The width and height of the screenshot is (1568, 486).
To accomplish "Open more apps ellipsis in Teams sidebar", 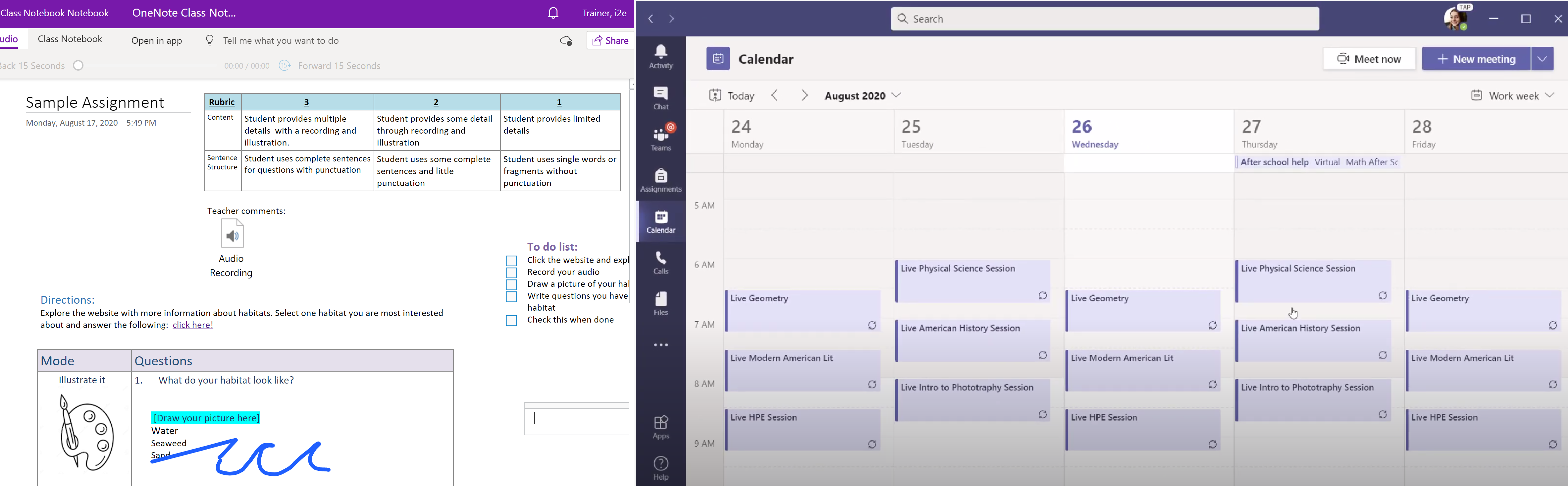I will click(x=660, y=345).
